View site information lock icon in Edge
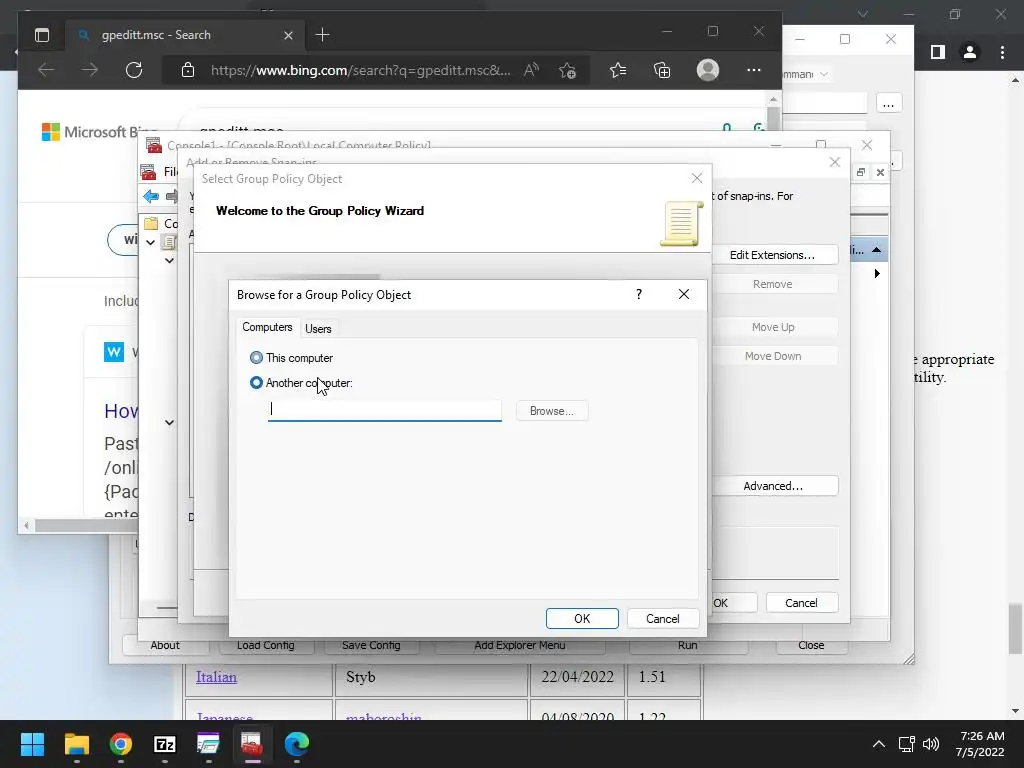1024x768 pixels. pos(188,70)
